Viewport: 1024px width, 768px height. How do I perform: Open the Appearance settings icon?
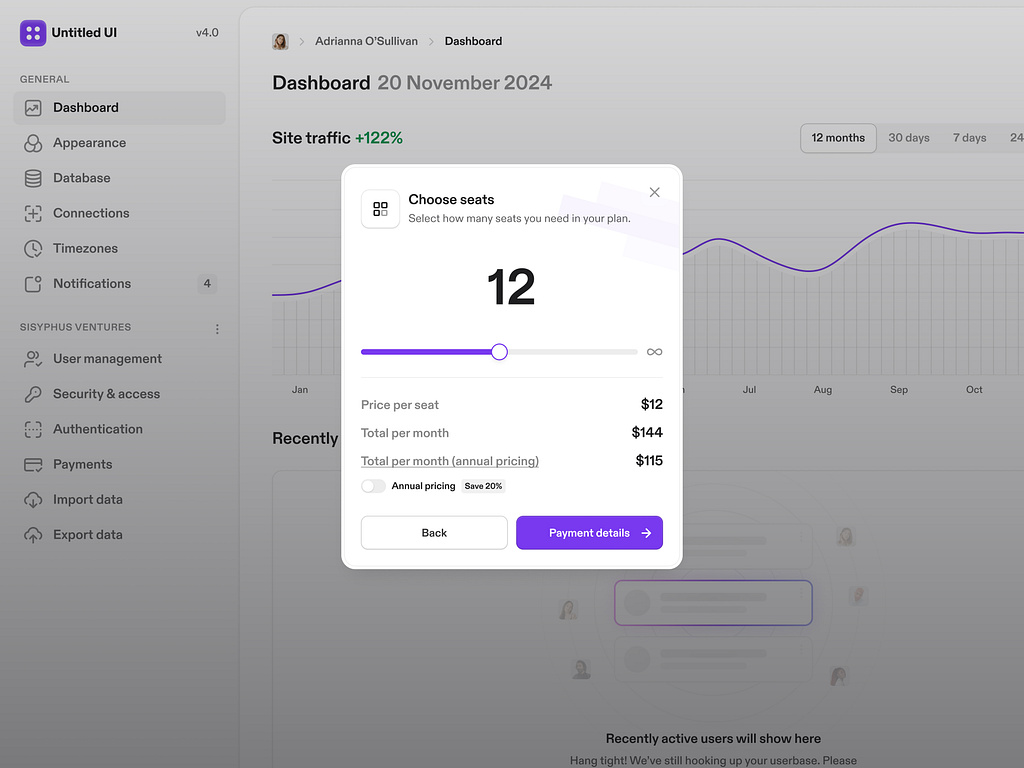pos(33,143)
